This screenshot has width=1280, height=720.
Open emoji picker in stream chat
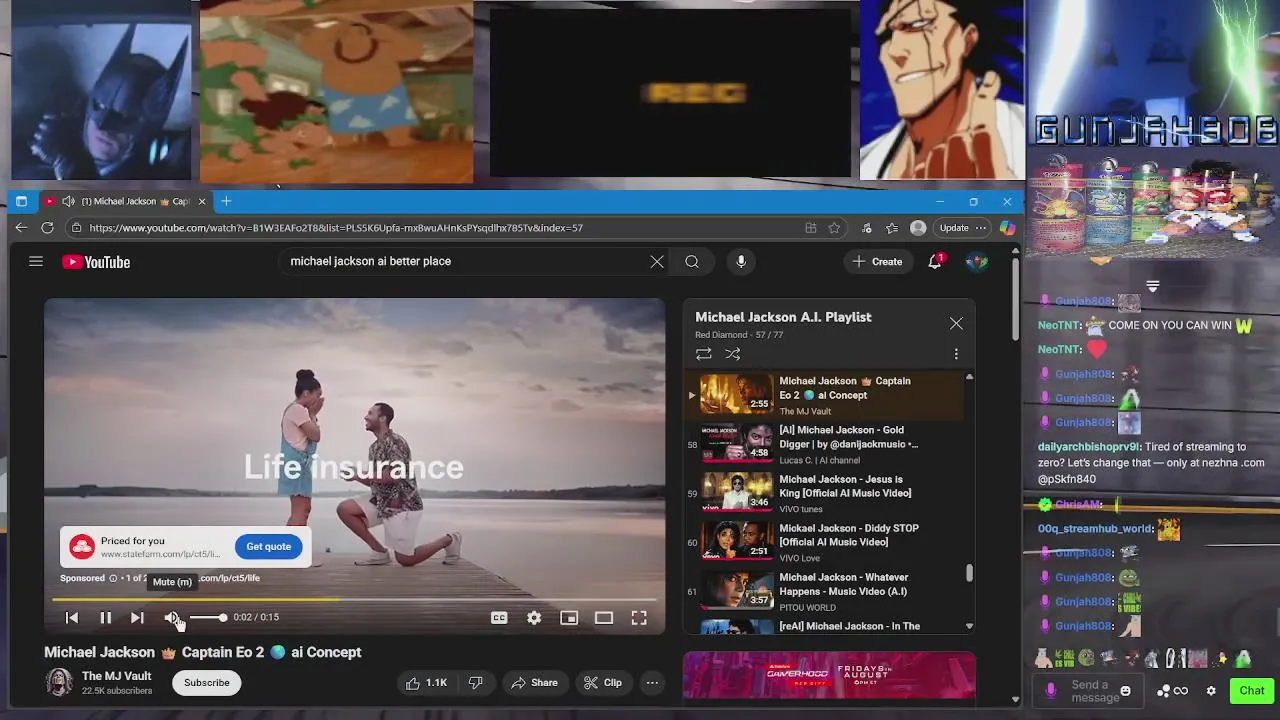tap(1125, 691)
